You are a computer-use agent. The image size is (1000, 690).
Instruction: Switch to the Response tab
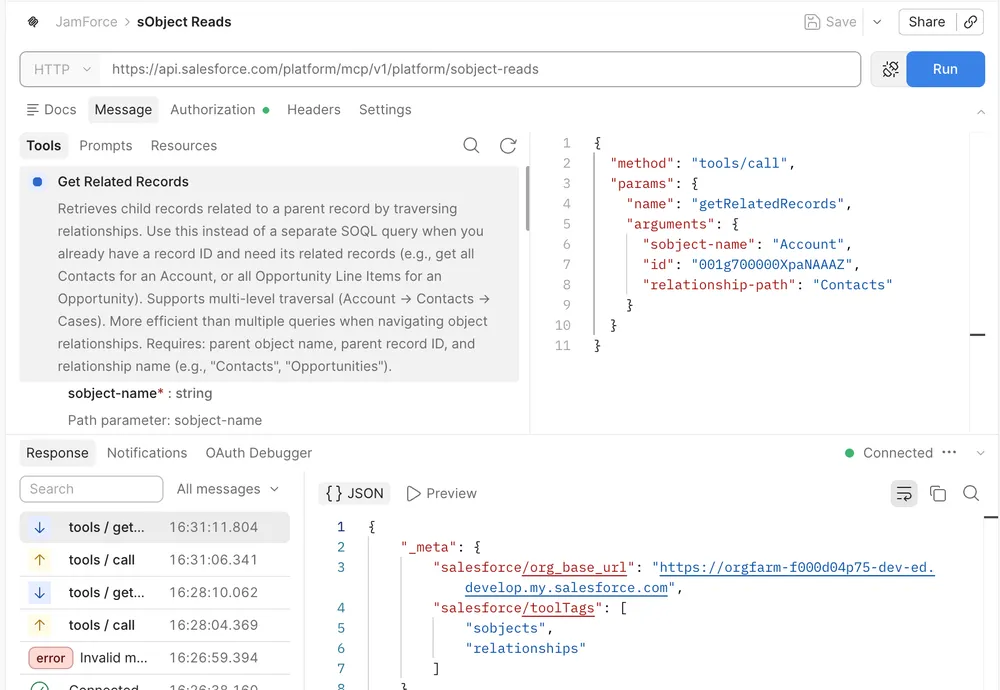[x=57, y=453]
